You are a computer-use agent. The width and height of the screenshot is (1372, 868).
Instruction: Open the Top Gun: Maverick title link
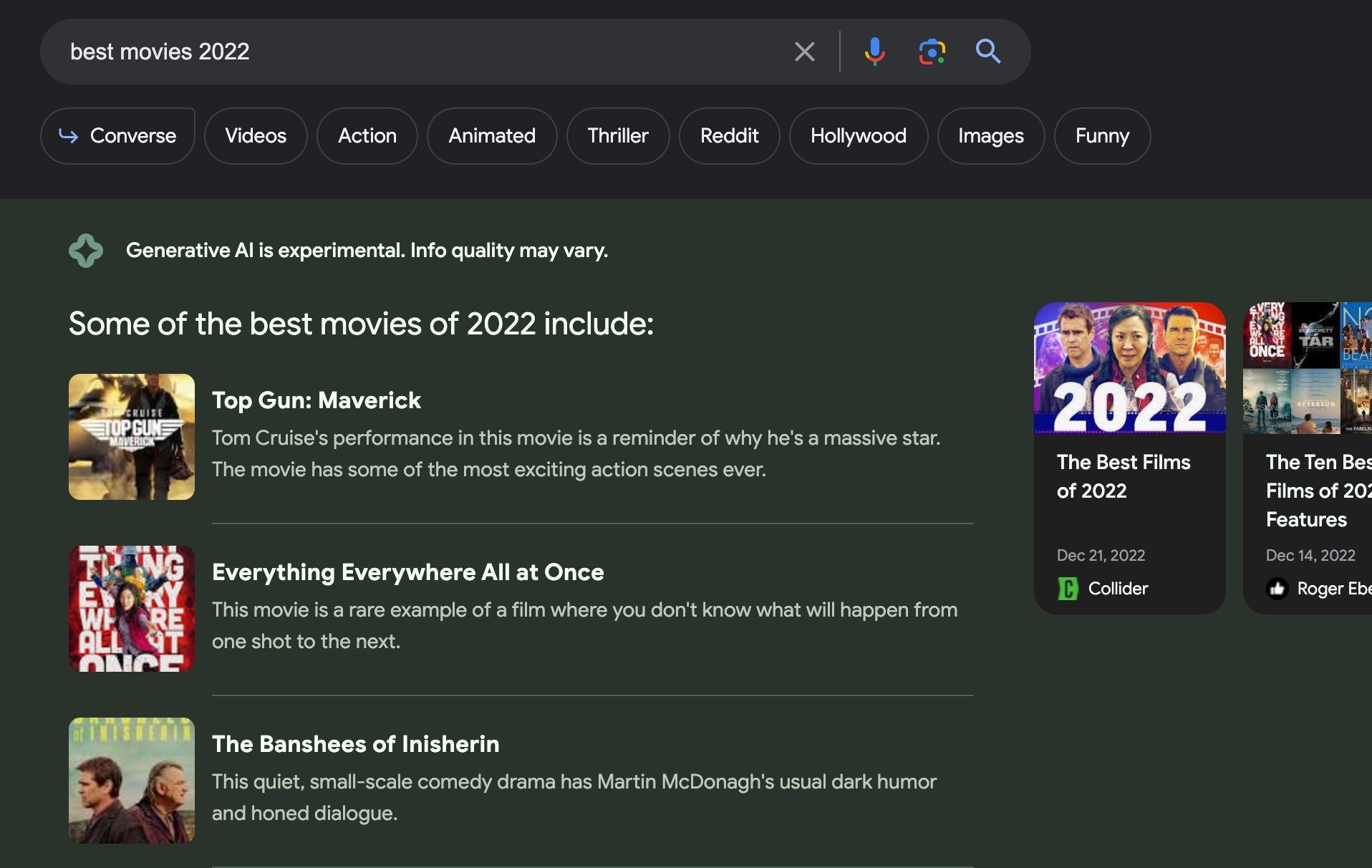pyautogui.click(x=317, y=400)
